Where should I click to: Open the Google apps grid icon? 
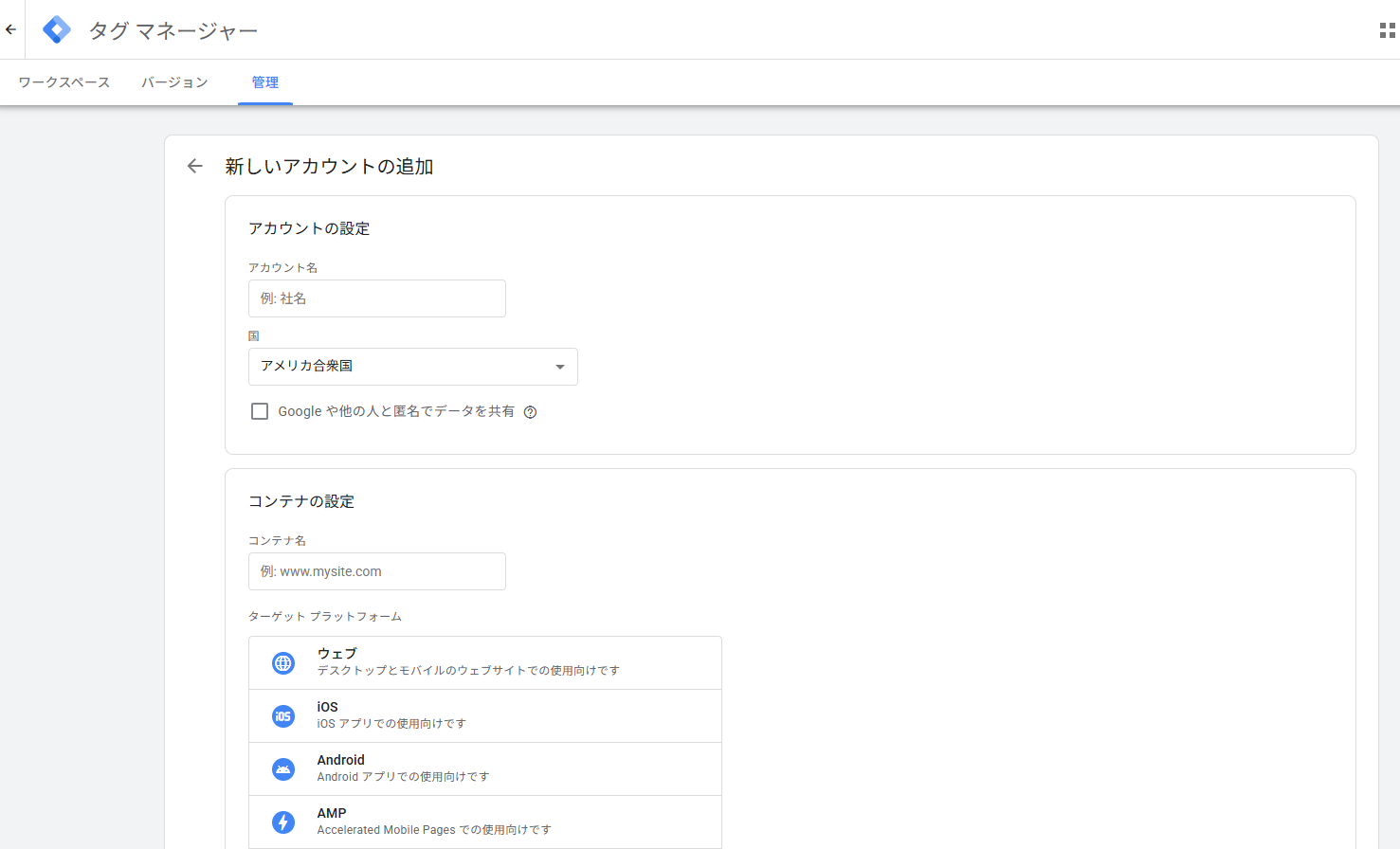click(x=1387, y=30)
